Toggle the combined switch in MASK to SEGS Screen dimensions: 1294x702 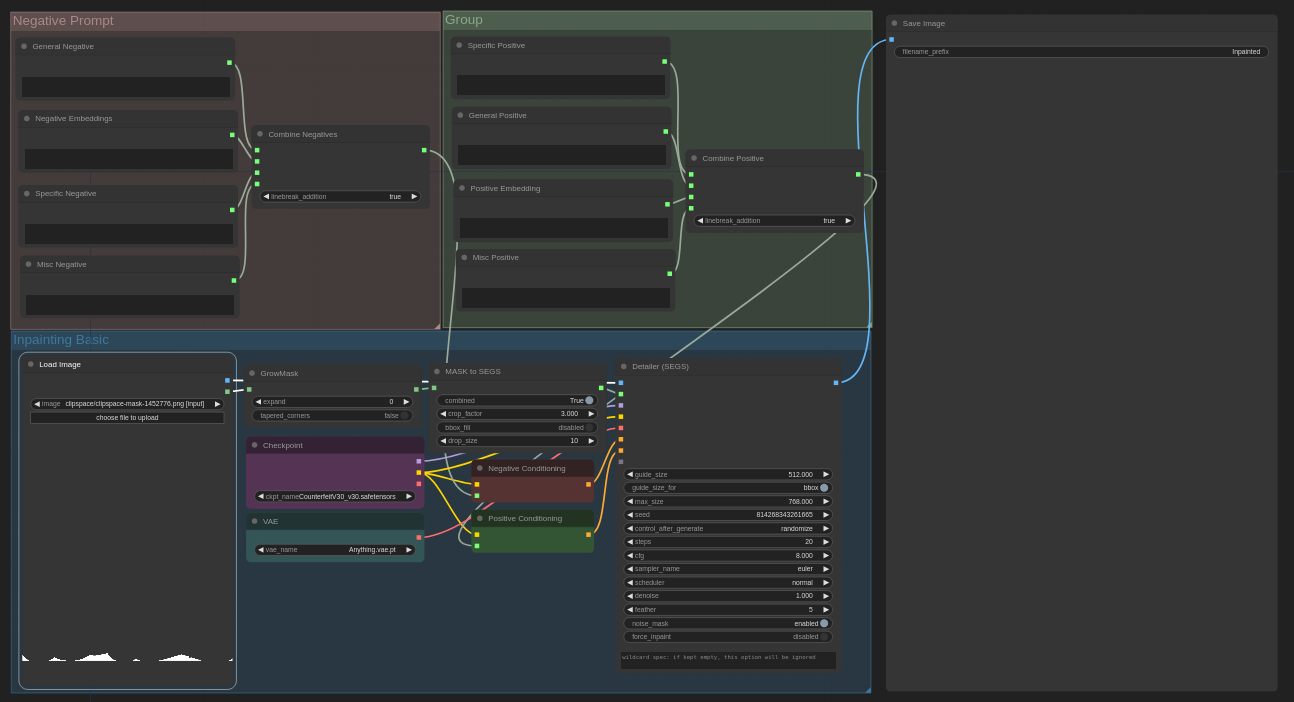(588, 400)
